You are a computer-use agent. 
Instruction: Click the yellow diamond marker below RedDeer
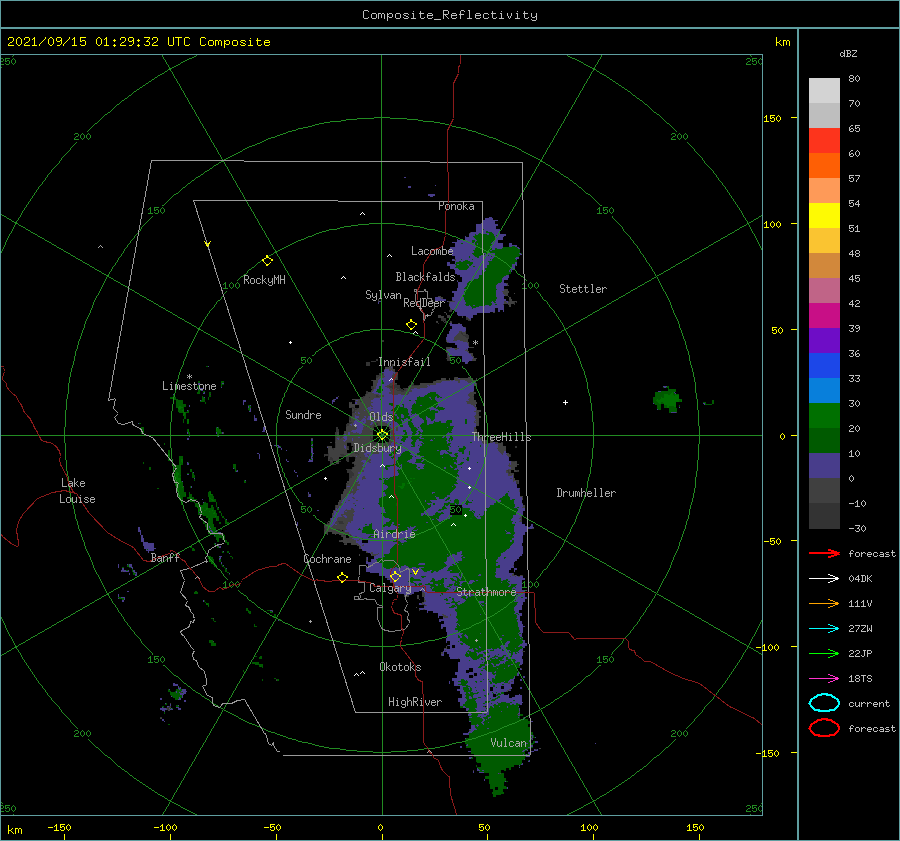pos(411,325)
